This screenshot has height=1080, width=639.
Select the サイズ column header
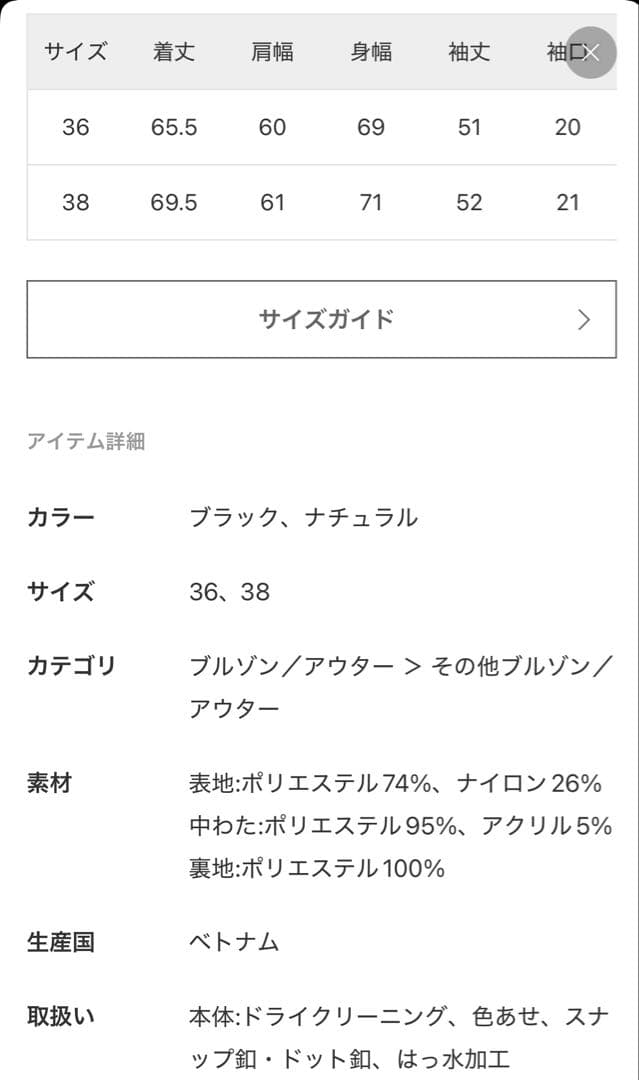pyautogui.click(x=75, y=53)
